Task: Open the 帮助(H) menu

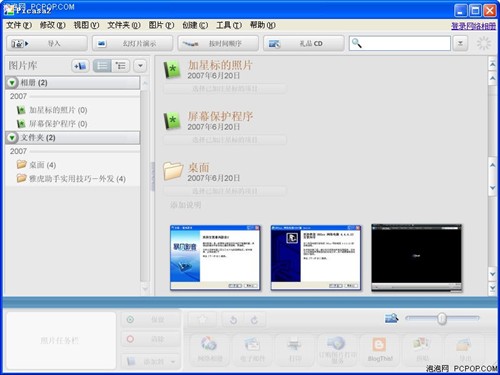Action: (263, 25)
